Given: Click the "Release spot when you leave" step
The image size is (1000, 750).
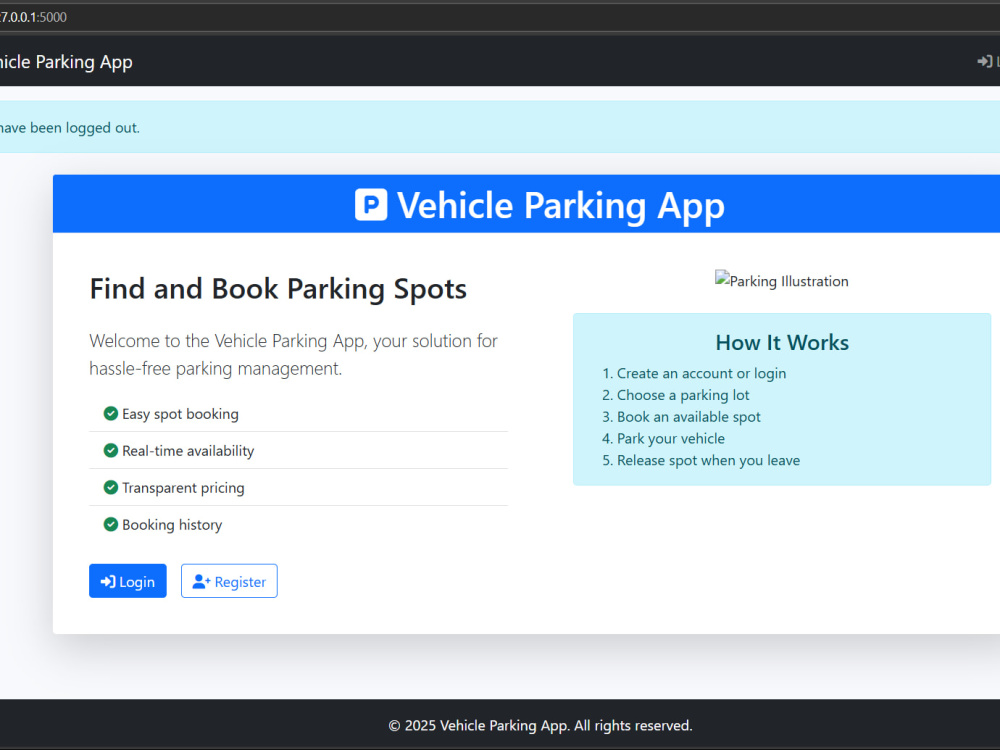Looking at the screenshot, I should pos(708,460).
